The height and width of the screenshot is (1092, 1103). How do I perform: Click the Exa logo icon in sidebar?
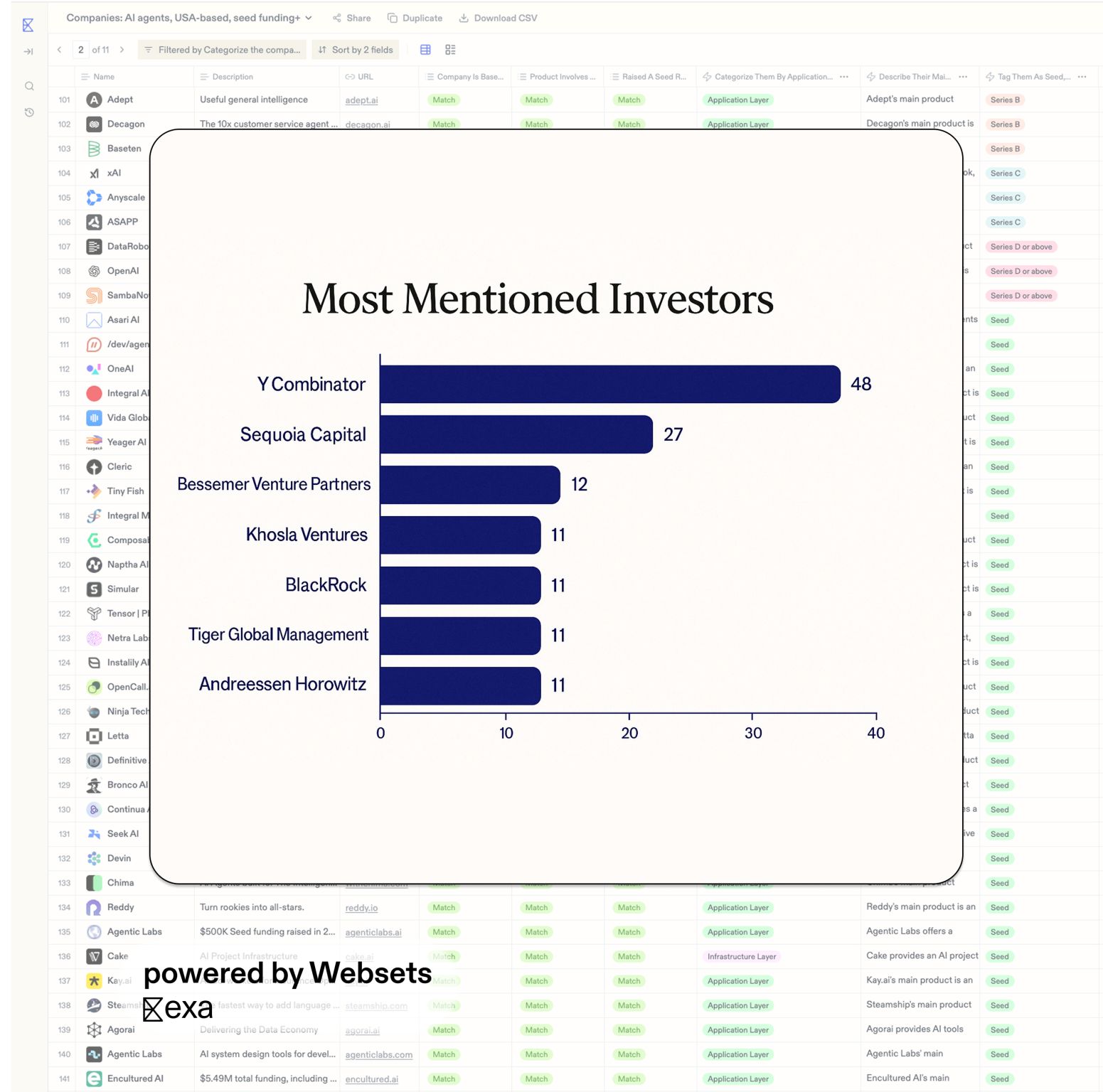[28, 25]
